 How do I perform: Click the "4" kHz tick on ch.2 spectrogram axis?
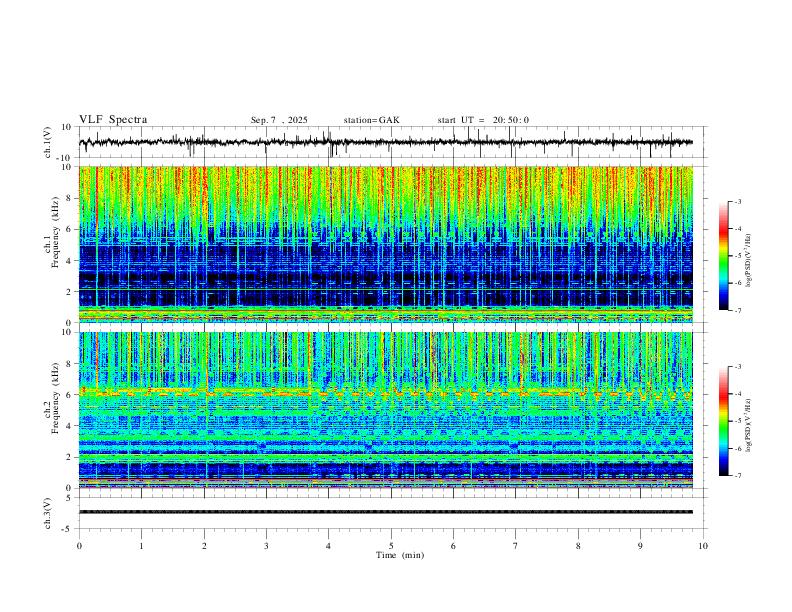point(70,426)
